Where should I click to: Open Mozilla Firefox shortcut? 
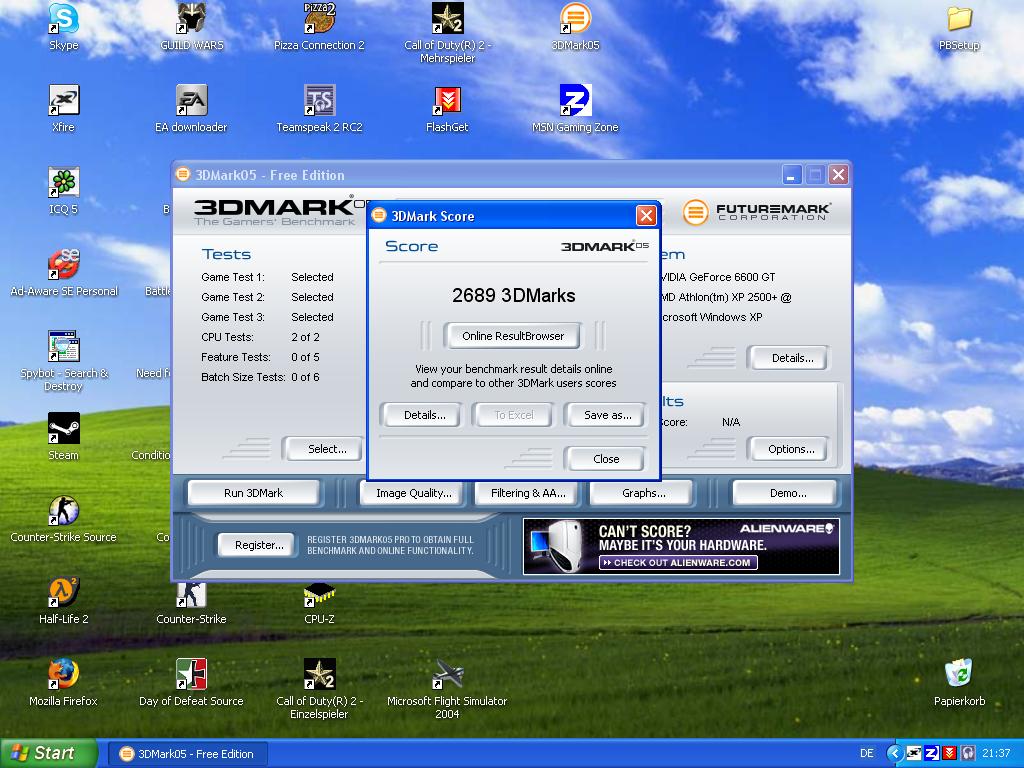click(x=63, y=675)
